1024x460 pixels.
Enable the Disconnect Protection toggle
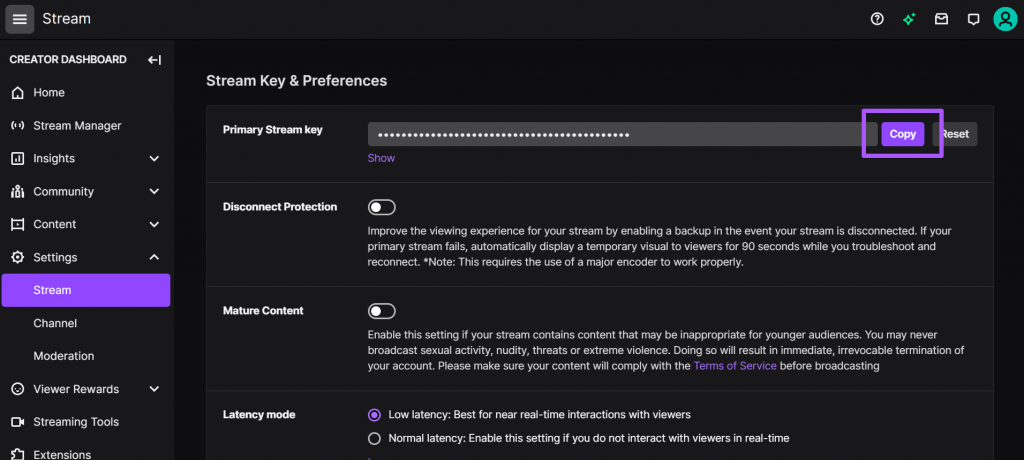pyautogui.click(x=381, y=207)
